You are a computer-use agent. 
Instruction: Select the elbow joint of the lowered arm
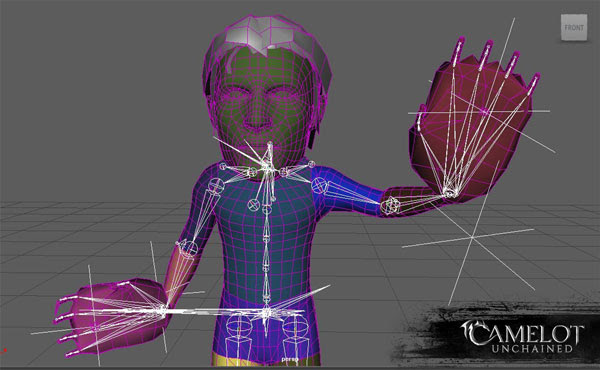pos(189,248)
